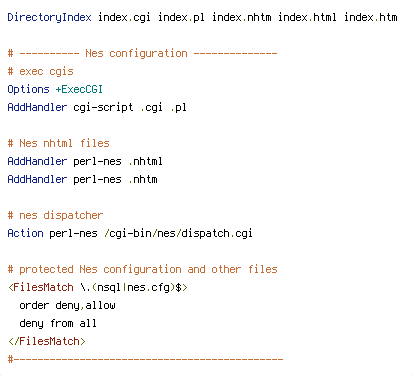The image size is (412, 376).
Task: Click the opening <FilesMatch tag
Action: click(x=41, y=287)
